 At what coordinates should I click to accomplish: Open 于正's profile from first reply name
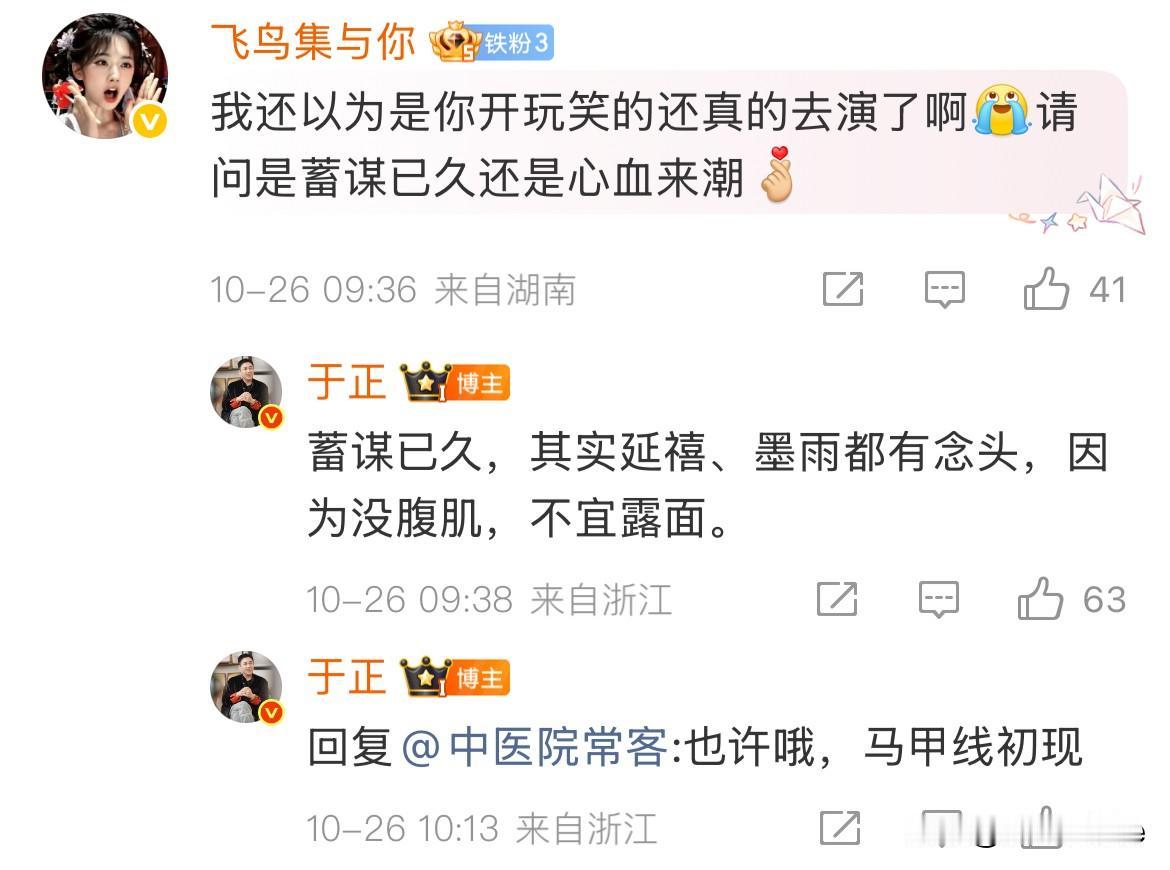347,382
